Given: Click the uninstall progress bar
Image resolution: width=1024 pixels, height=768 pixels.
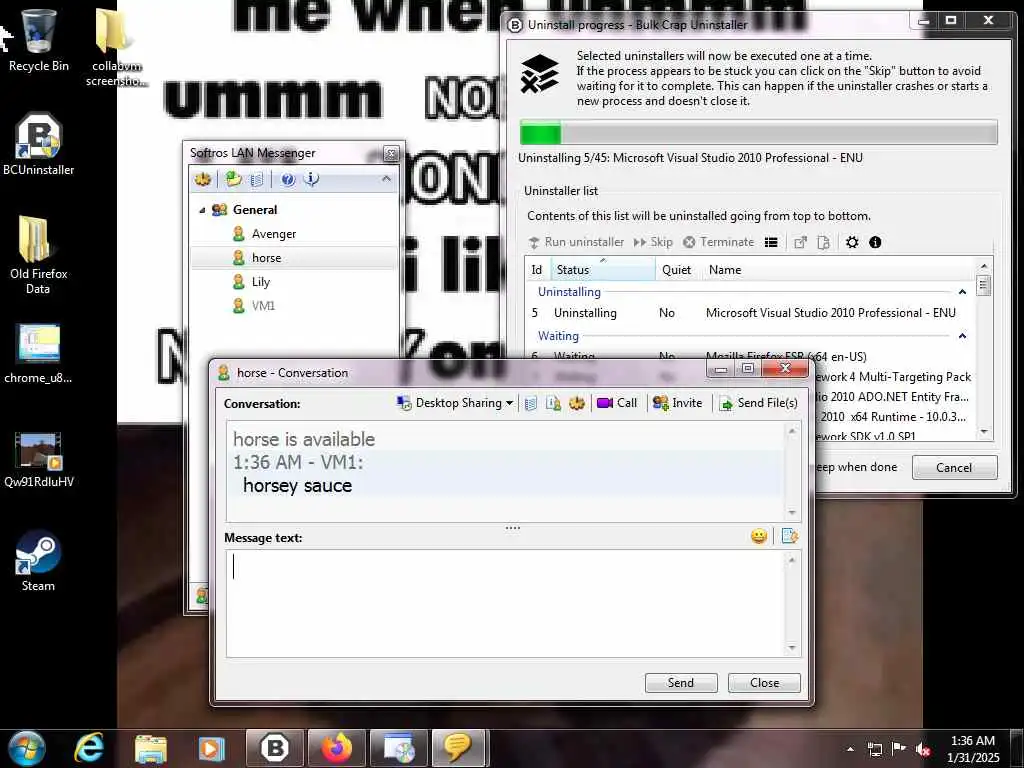Looking at the screenshot, I should click(758, 133).
